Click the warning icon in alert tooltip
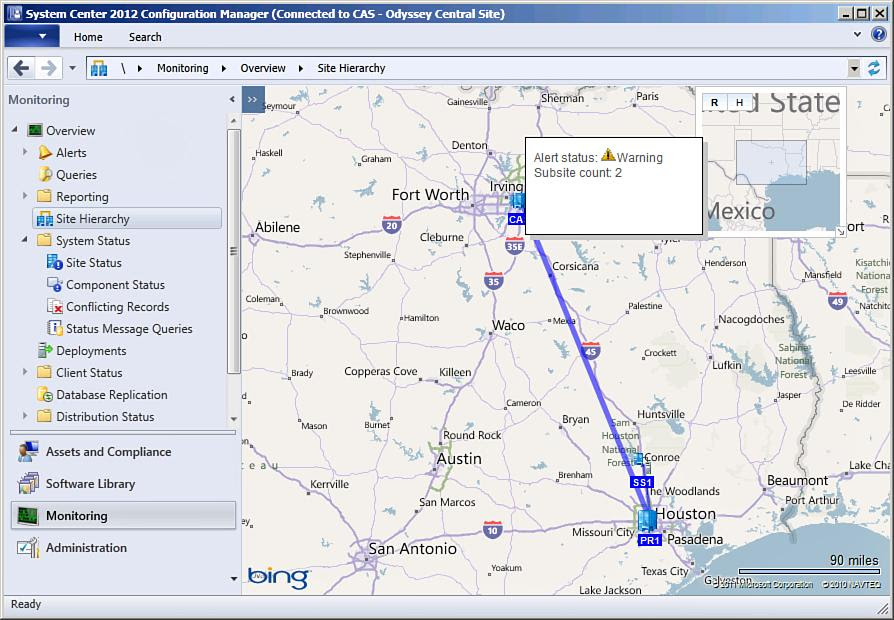 [608, 154]
